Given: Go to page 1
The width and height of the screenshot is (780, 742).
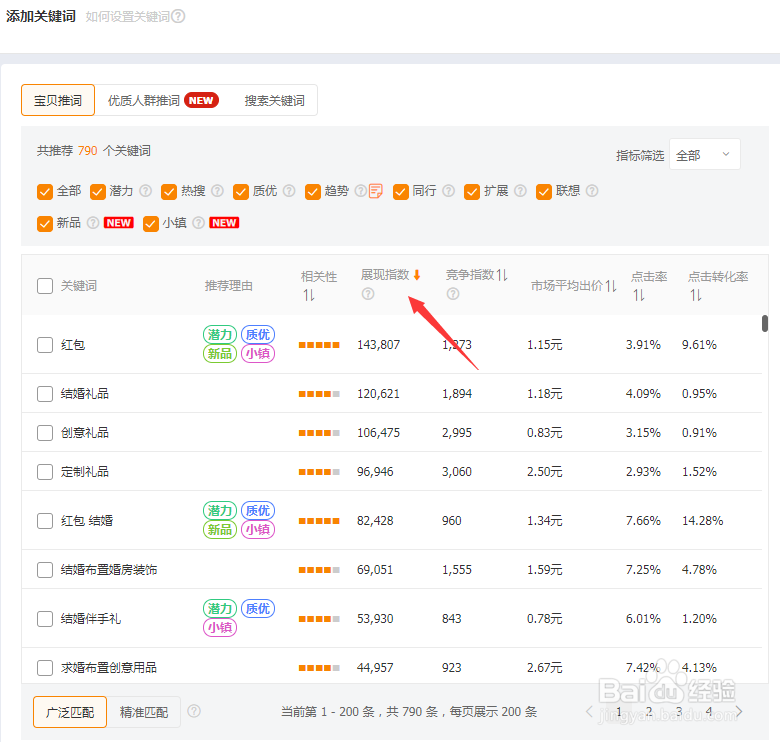Looking at the screenshot, I should (619, 712).
